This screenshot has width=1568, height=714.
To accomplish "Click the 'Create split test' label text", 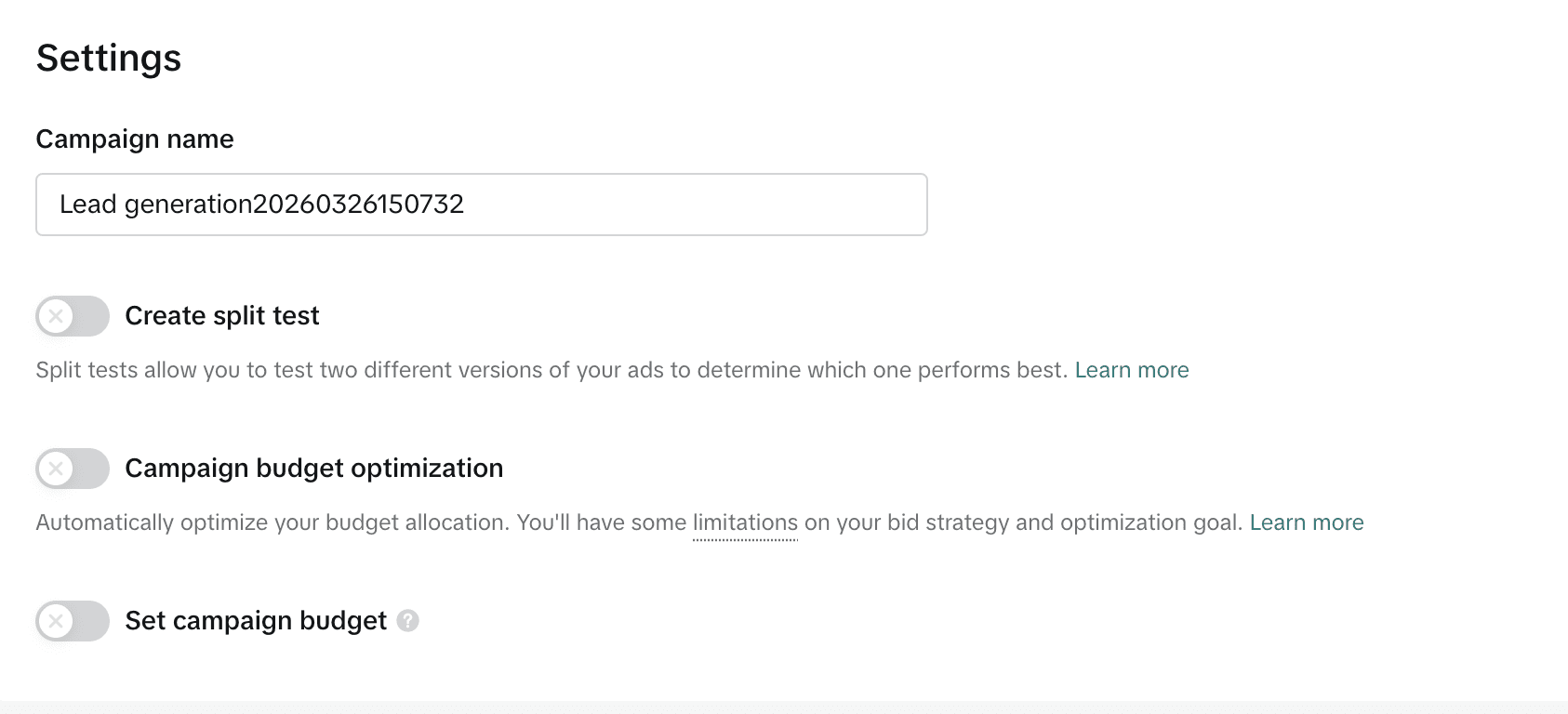I will (x=221, y=316).
